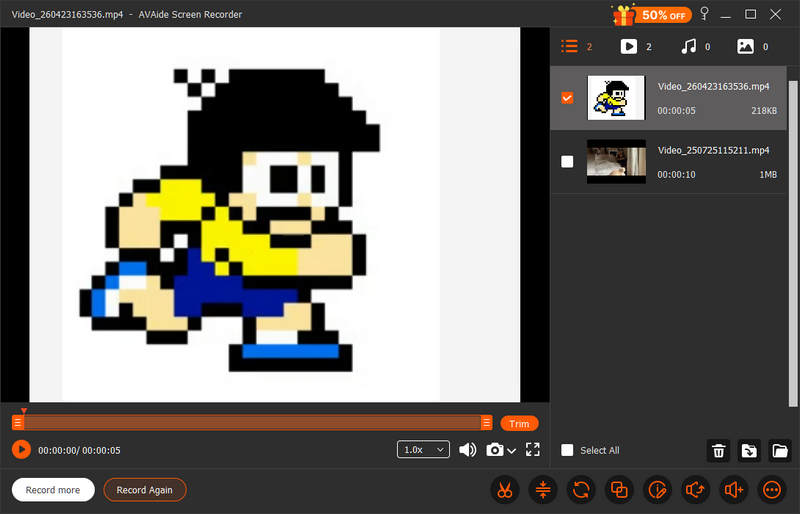Check the Video_250725115211.mp4 checkbox
Viewport: 800px width, 514px height.
point(567,162)
